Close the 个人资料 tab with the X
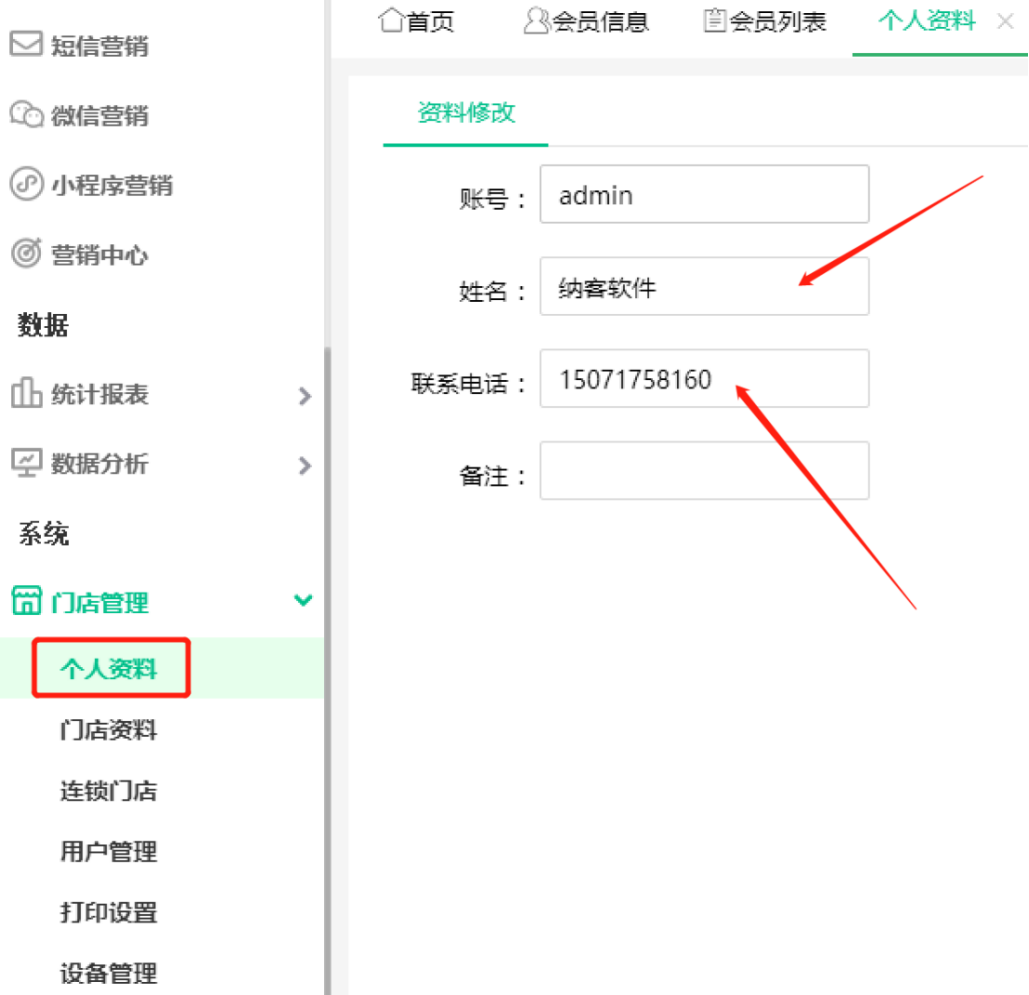 pos(1005,22)
